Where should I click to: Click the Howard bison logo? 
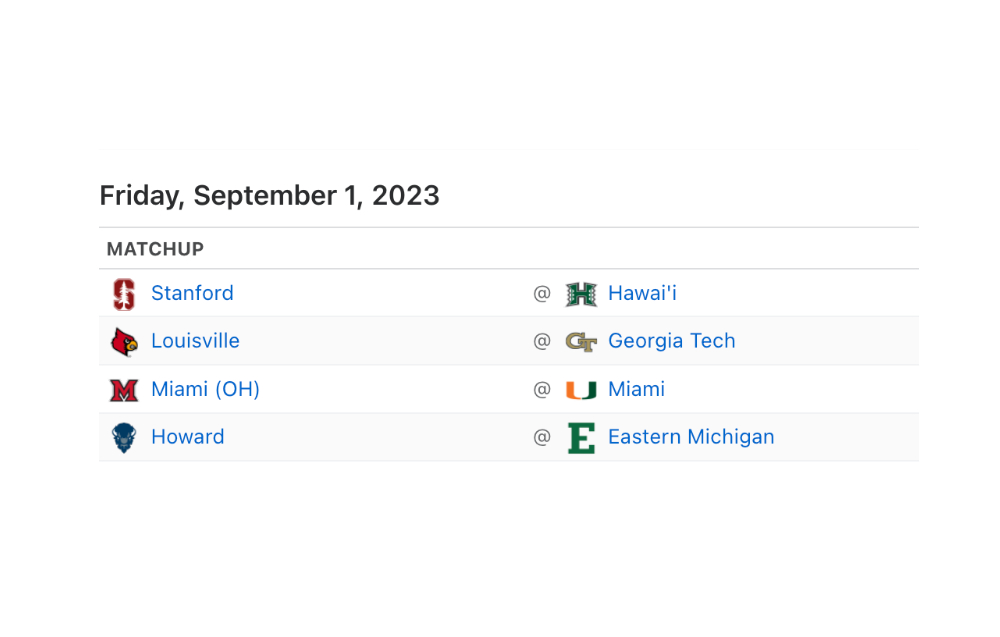coord(124,437)
